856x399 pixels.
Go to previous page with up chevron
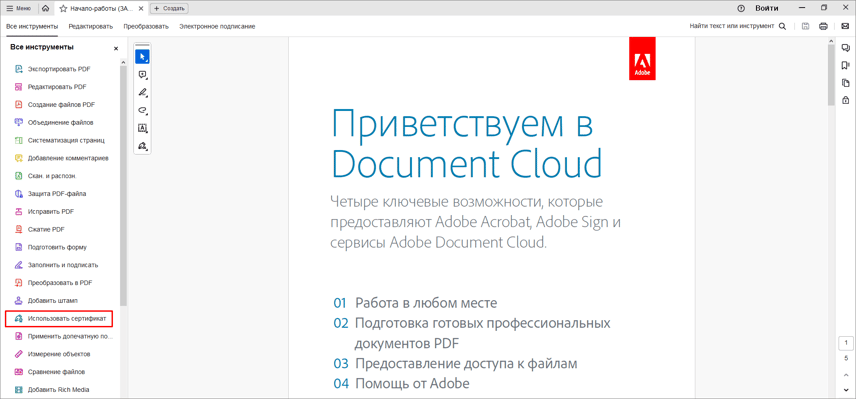(846, 376)
